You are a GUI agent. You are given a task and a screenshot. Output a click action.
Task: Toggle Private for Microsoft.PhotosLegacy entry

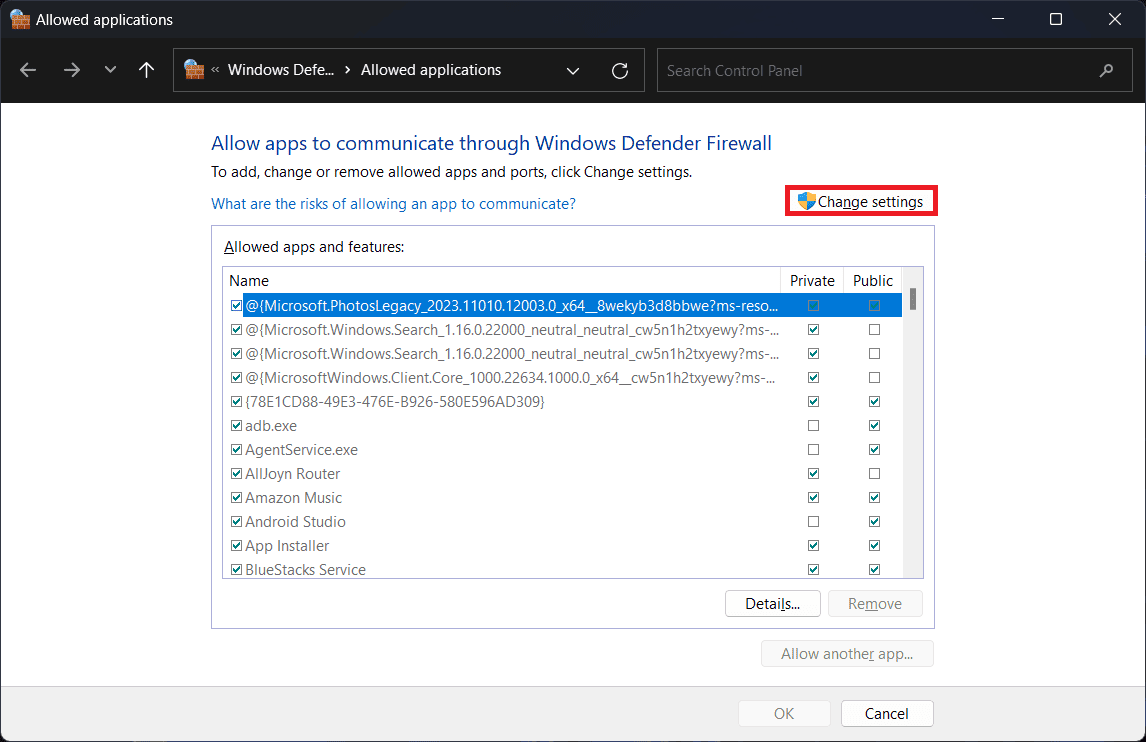point(813,306)
